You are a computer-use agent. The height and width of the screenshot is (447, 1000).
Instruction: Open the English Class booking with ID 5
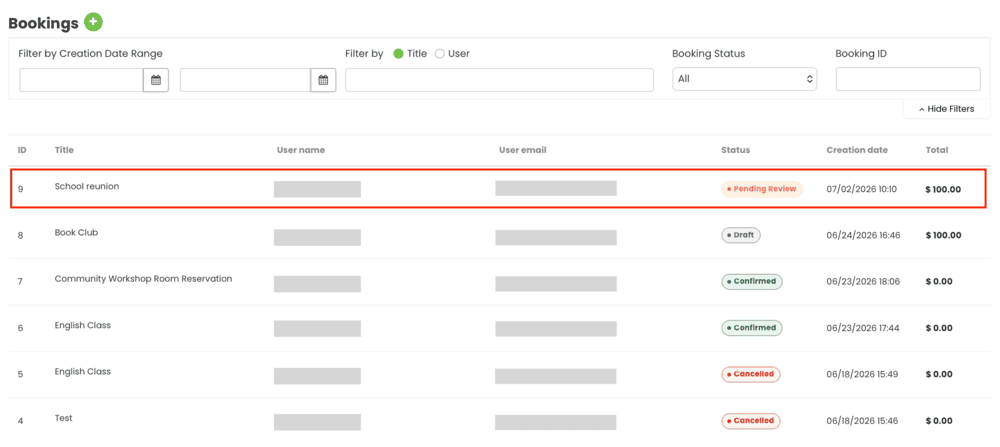pos(83,371)
